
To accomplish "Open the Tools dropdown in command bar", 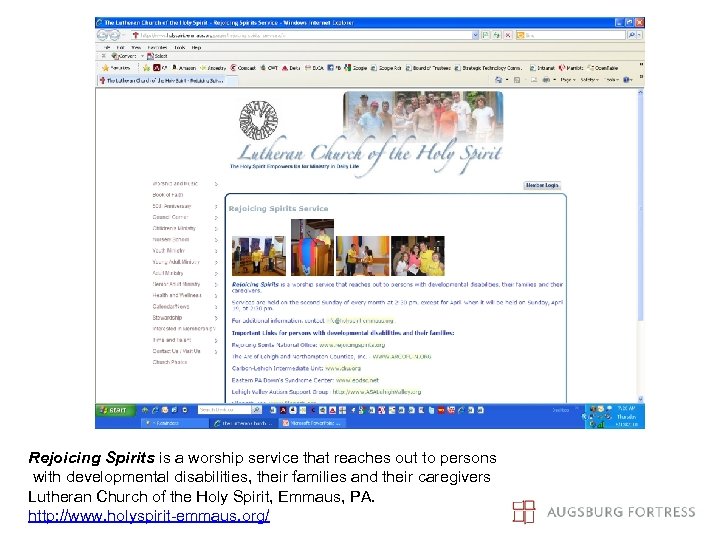I will click(x=611, y=80).
